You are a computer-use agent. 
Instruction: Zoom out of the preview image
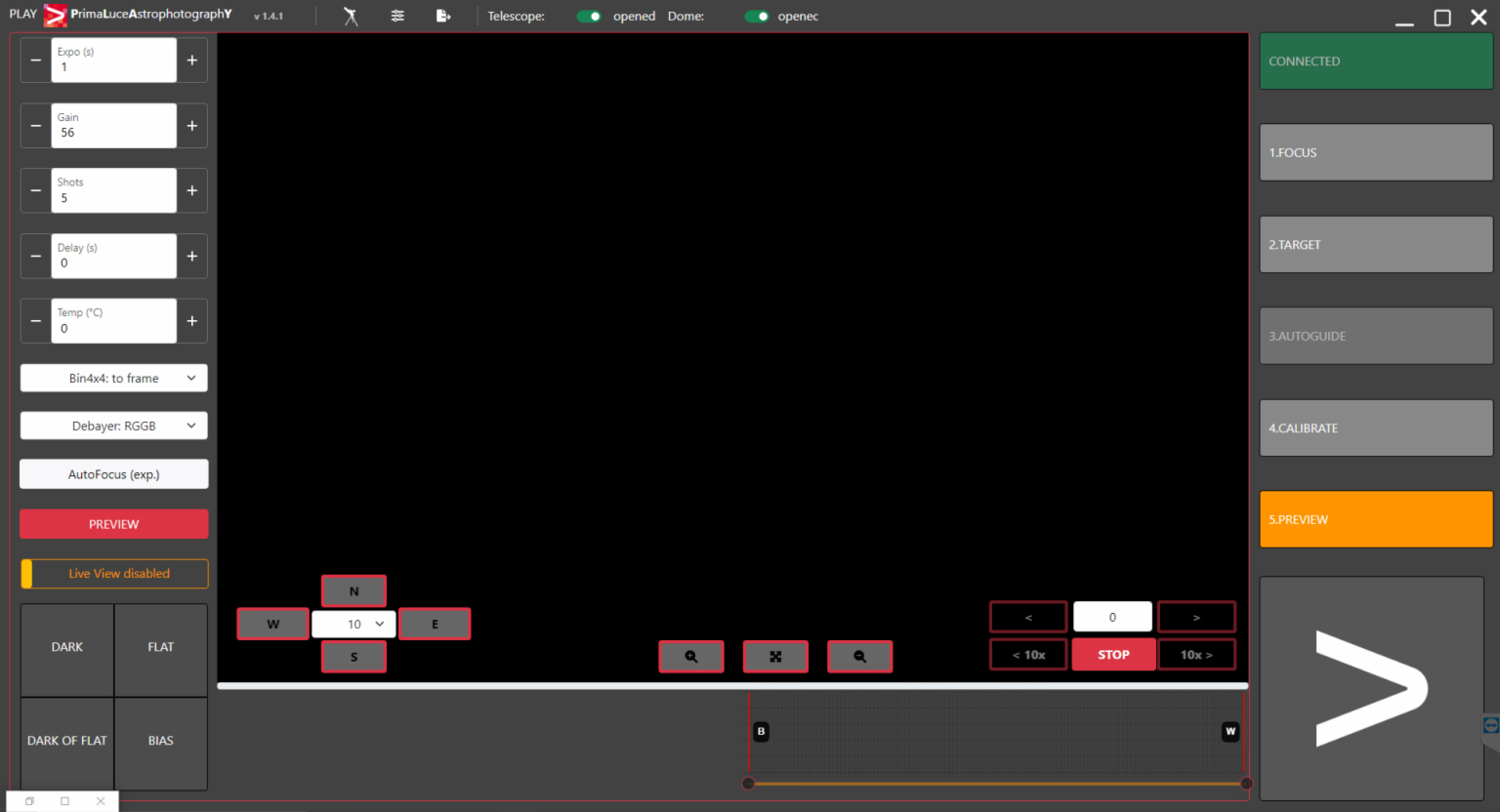[x=859, y=657]
